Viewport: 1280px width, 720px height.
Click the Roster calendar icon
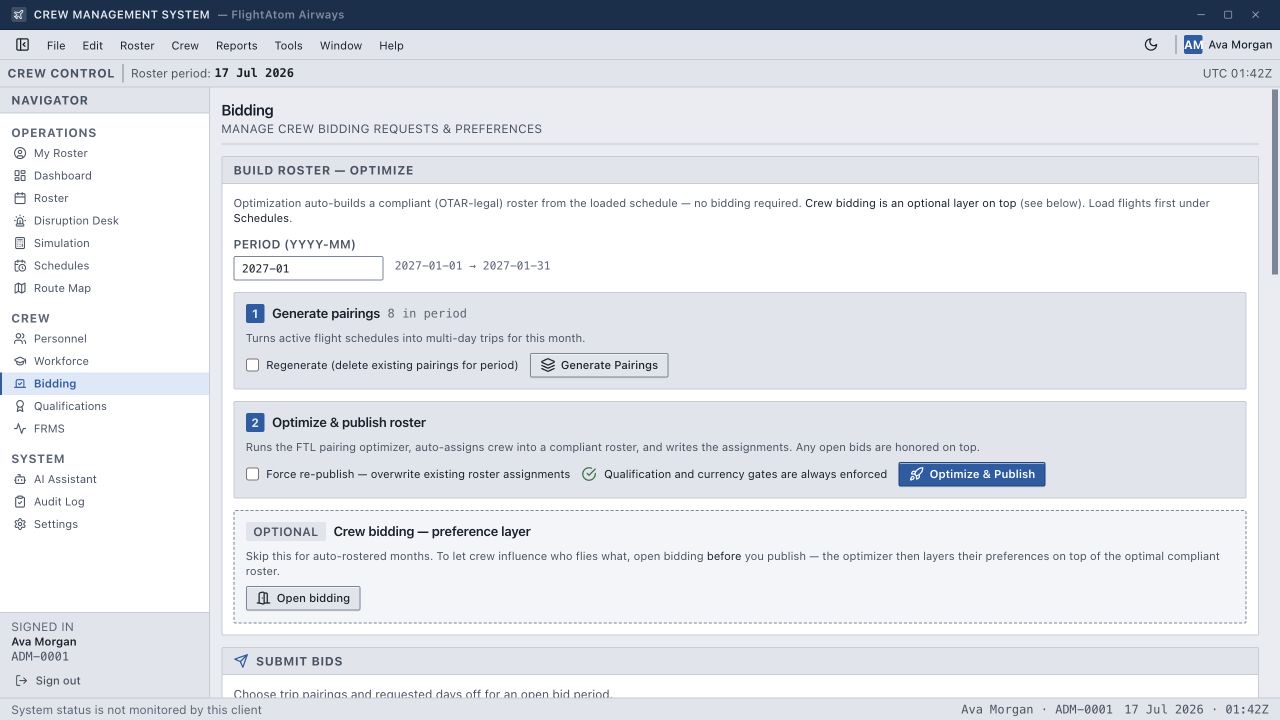coord(20,198)
